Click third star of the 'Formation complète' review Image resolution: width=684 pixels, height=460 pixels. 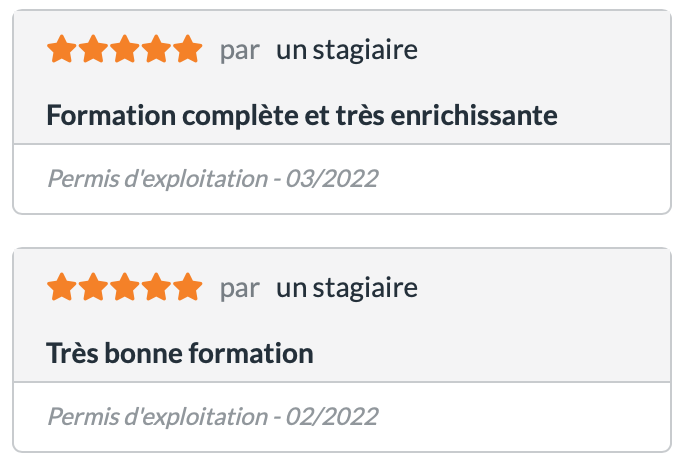click(x=125, y=50)
